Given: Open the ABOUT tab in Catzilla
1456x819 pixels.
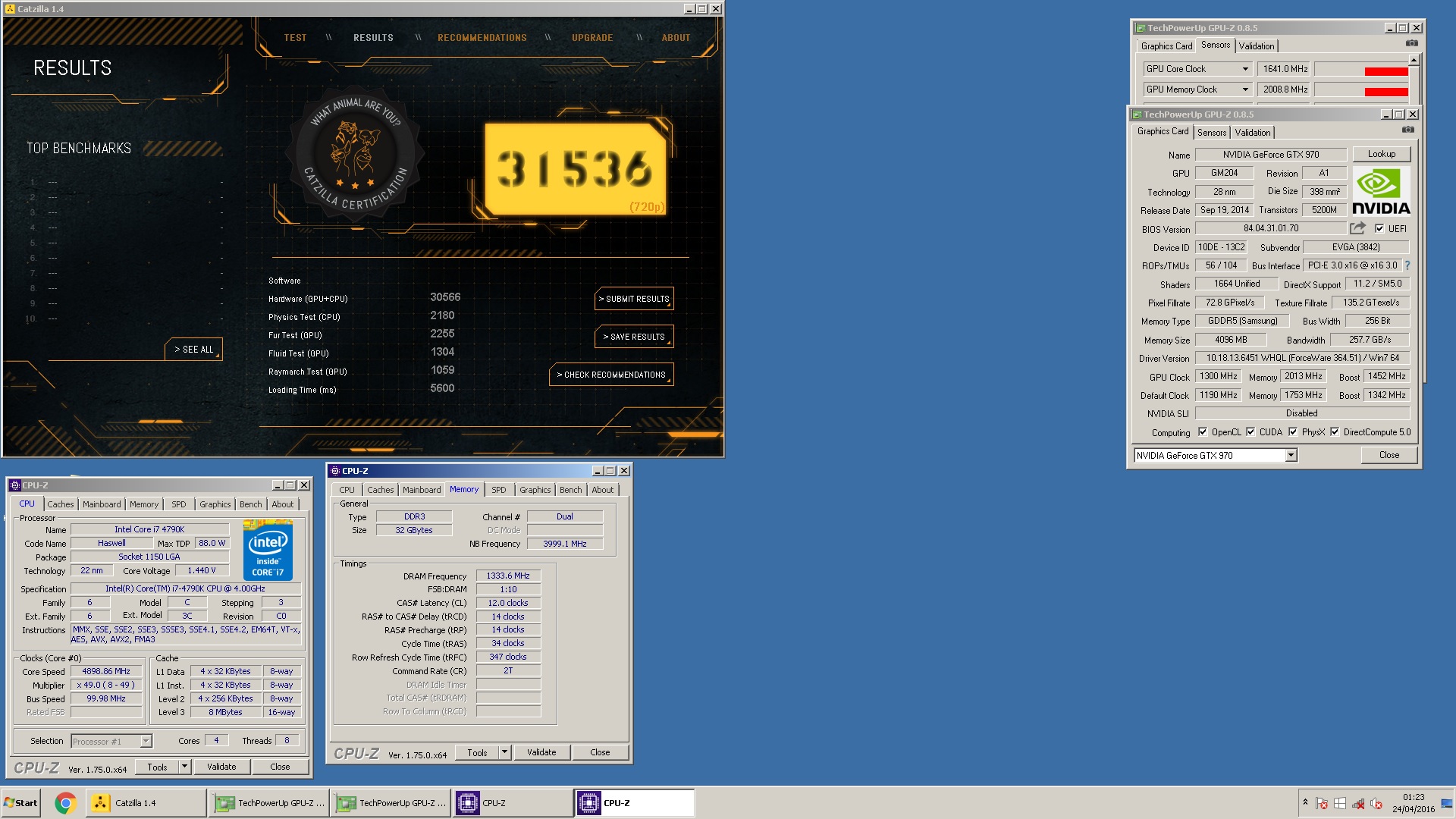Looking at the screenshot, I should coord(676,38).
